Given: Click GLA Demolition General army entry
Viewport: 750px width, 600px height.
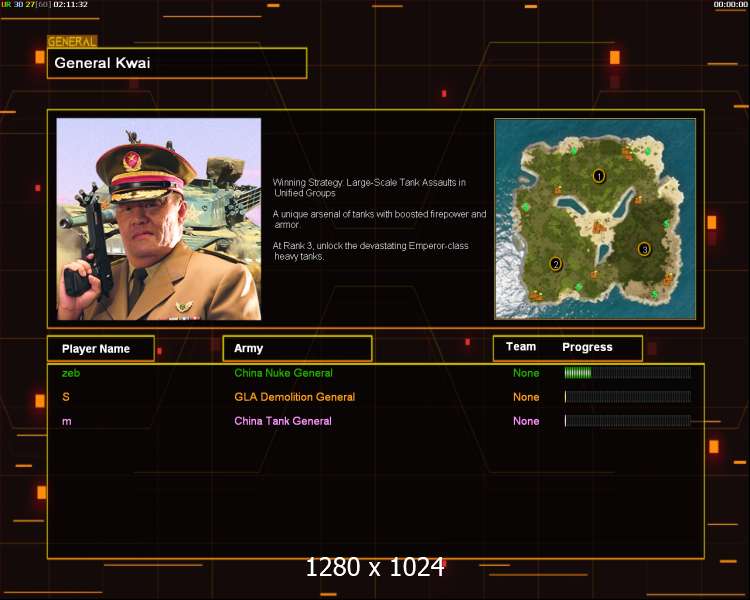Looking at the screenshot, I should 295,397.
